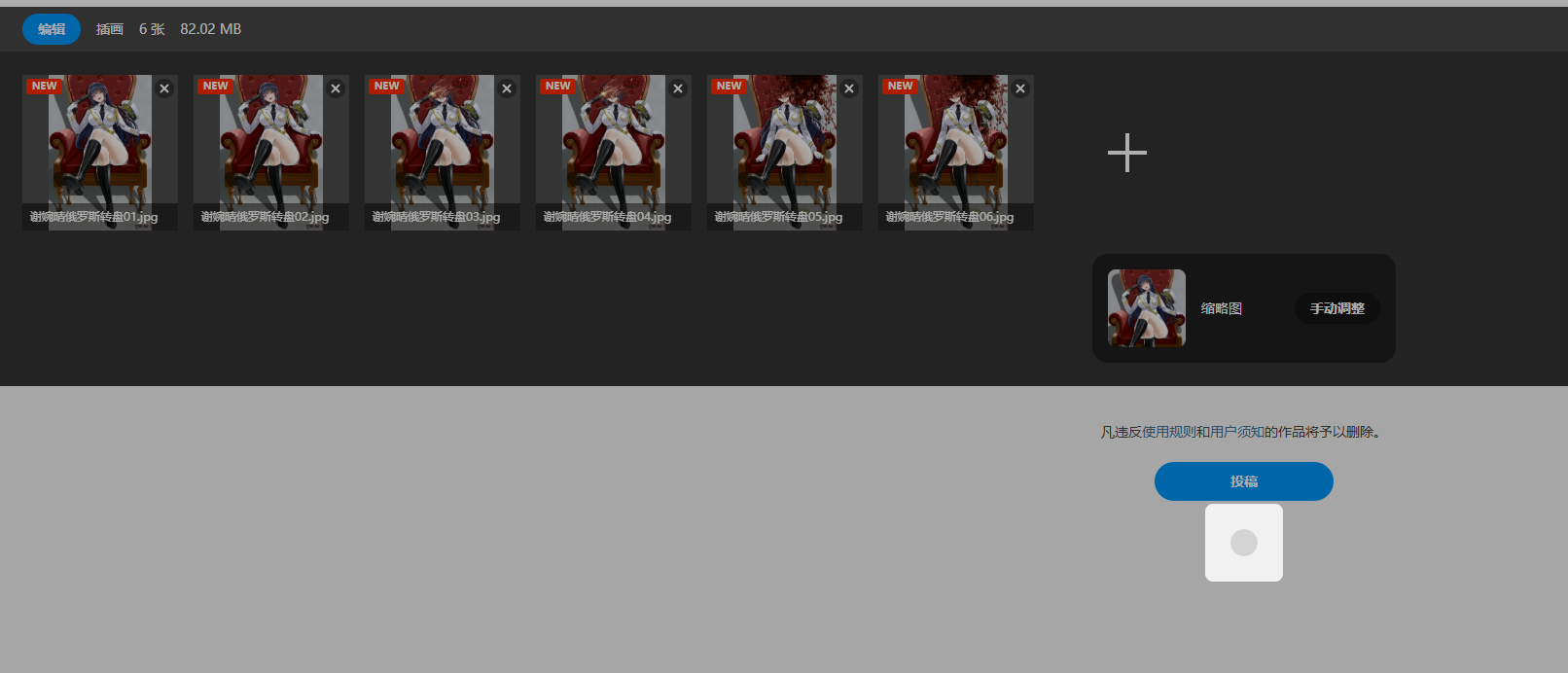Open the 使用规则 link
1568x673 pixels.
(1169, 432)
